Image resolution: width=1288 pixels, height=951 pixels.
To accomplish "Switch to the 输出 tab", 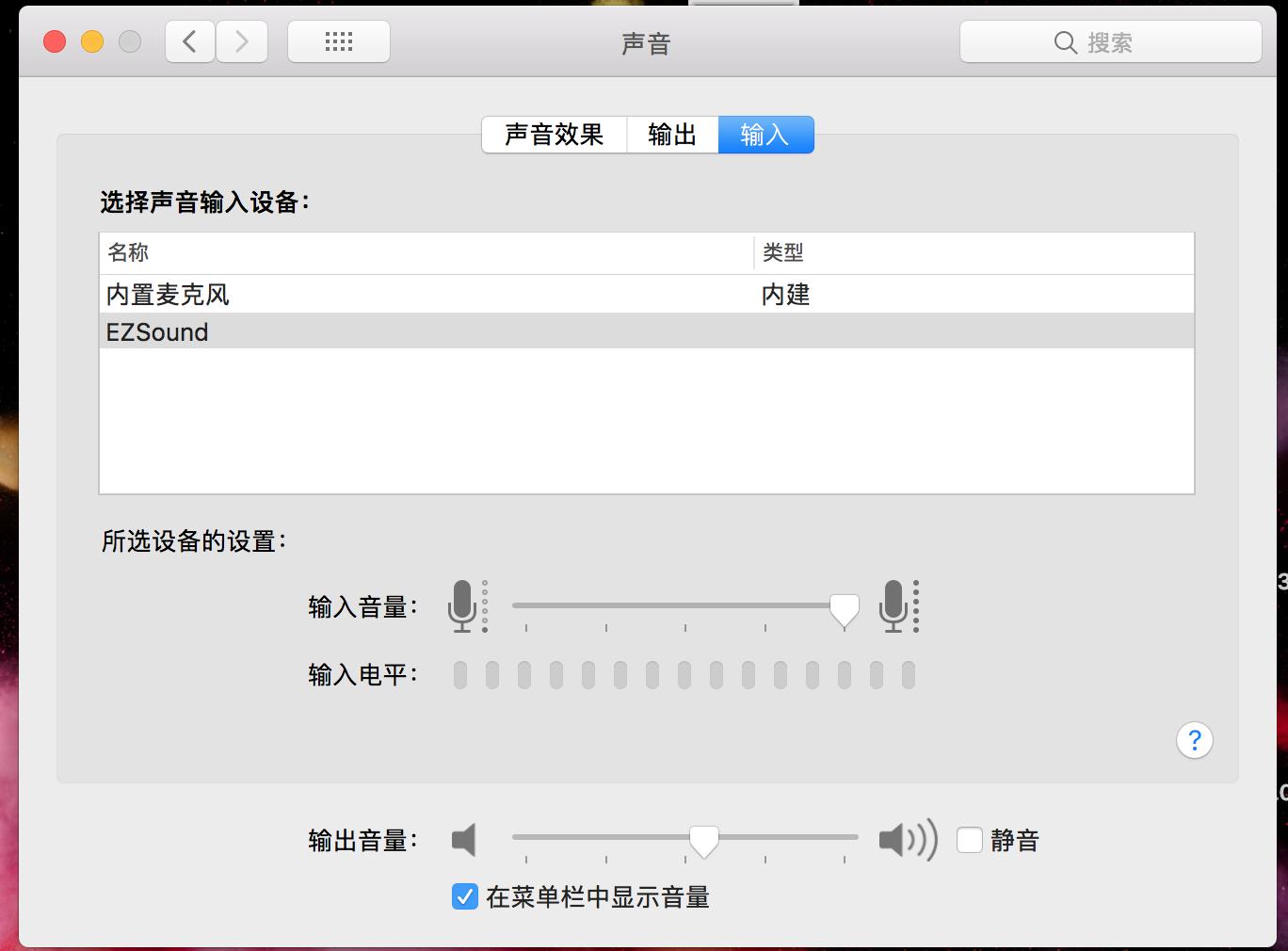I will (672, 135).
